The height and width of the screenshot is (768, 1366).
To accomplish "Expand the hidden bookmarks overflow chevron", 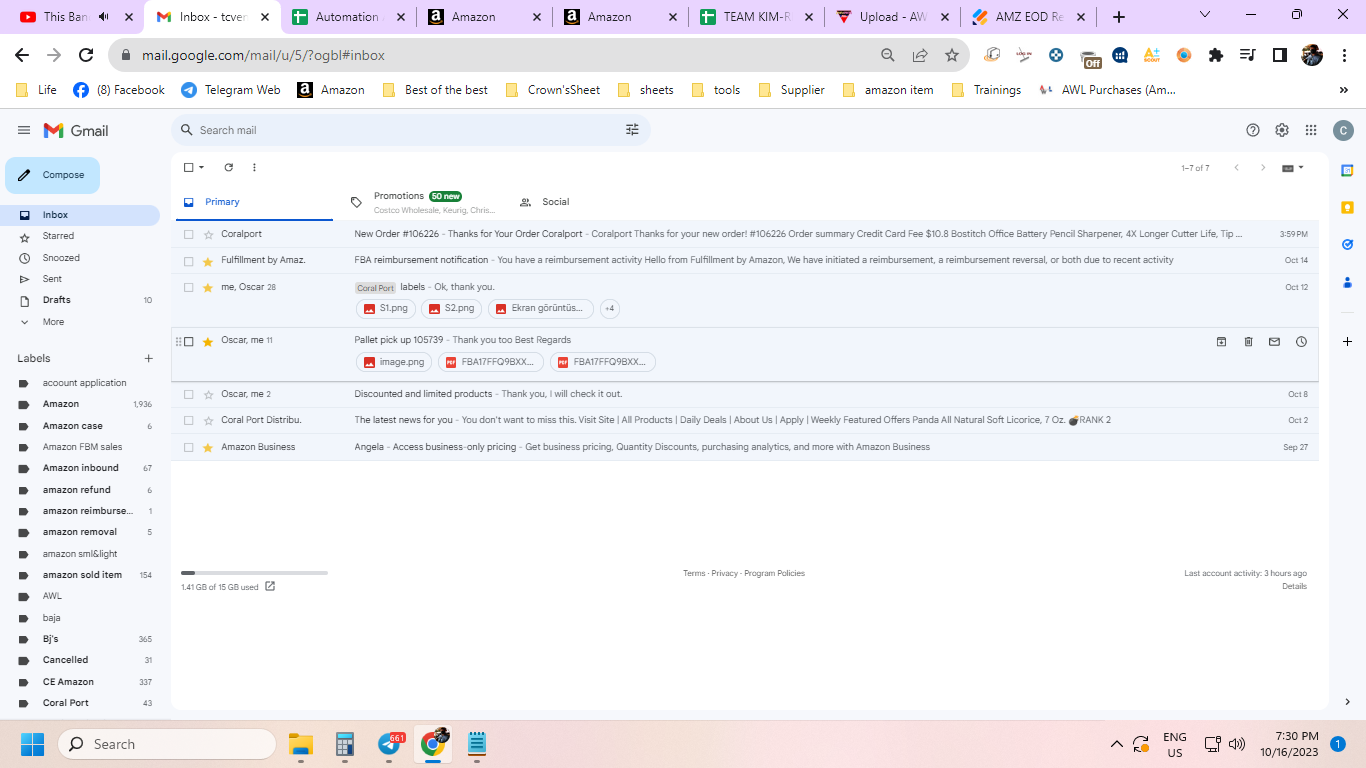I will click(x=1343, y=90).
